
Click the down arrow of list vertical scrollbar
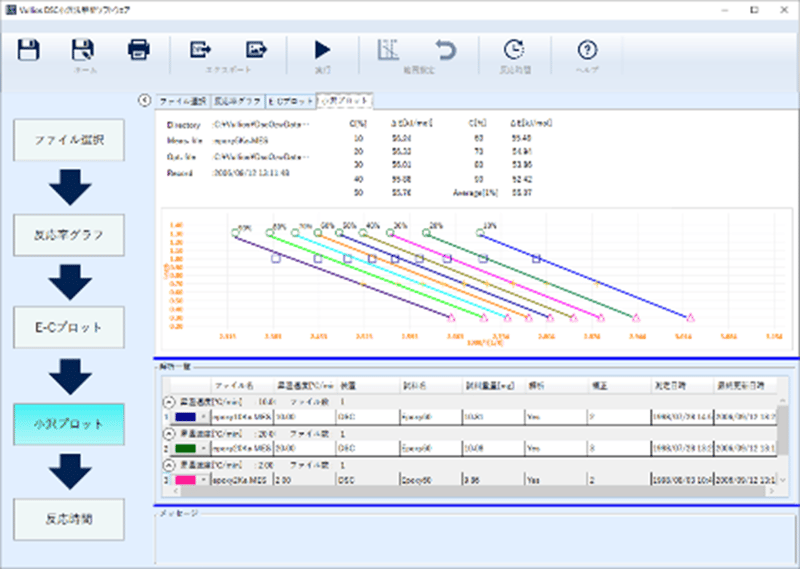click(x=782, y=480)
